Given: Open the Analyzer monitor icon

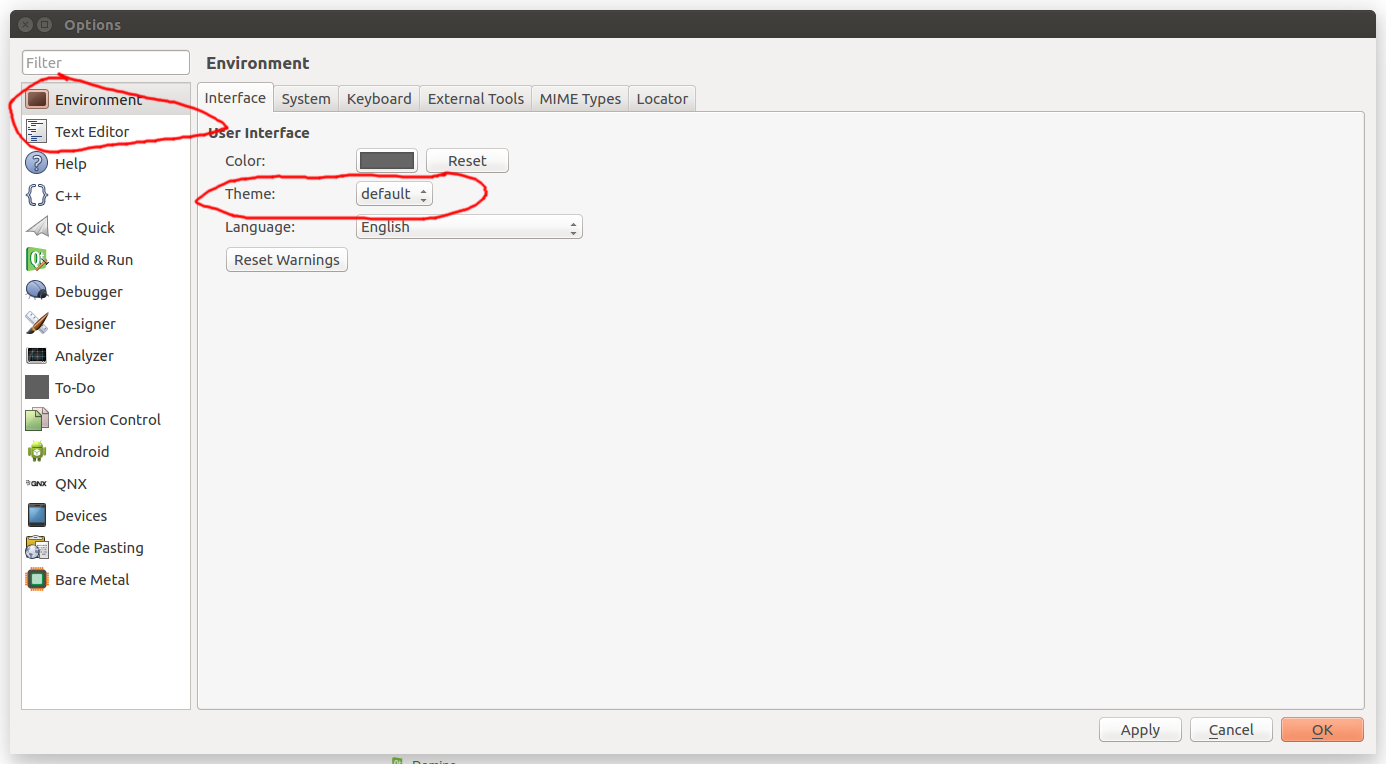Looking at the screenshot, I should pos(37,356).
